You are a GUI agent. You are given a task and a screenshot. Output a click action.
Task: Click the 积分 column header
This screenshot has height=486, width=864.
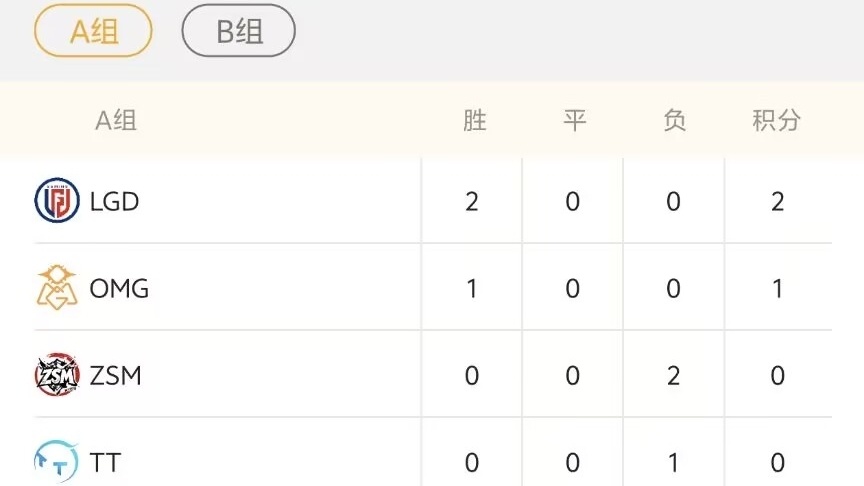776,121
